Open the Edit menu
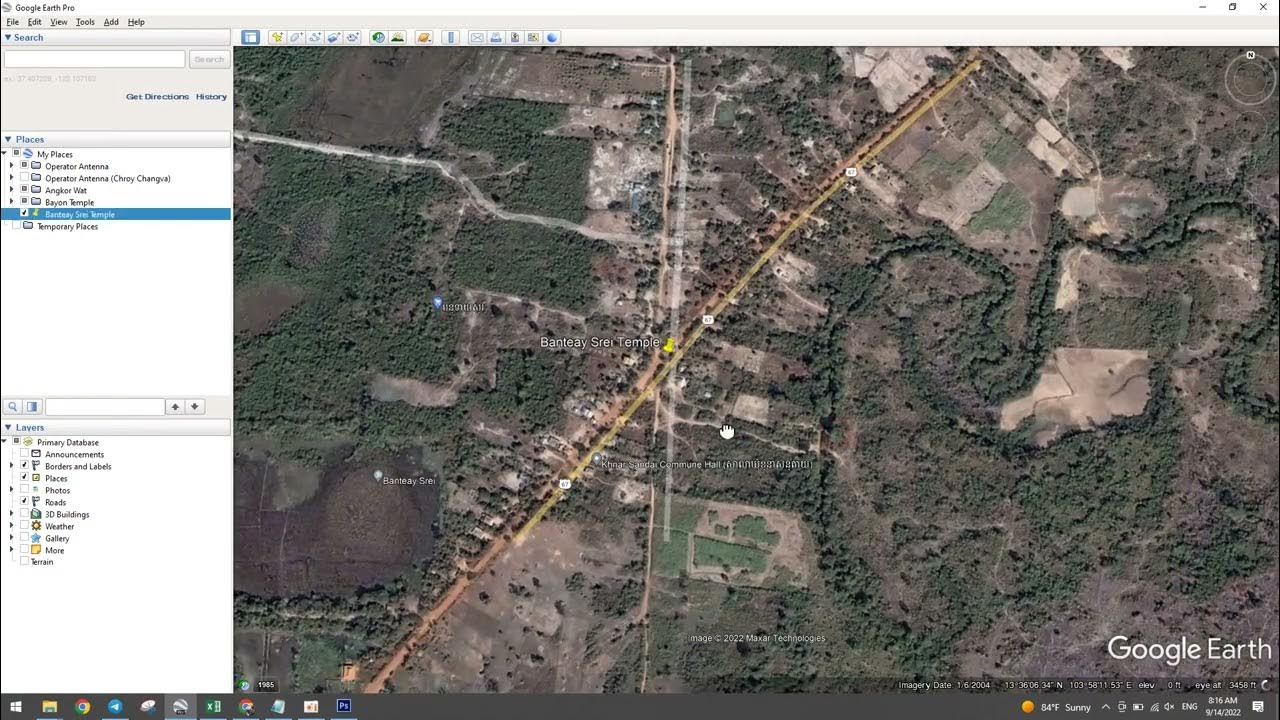This screenshot has height=720, width=1280. [35, 22]
